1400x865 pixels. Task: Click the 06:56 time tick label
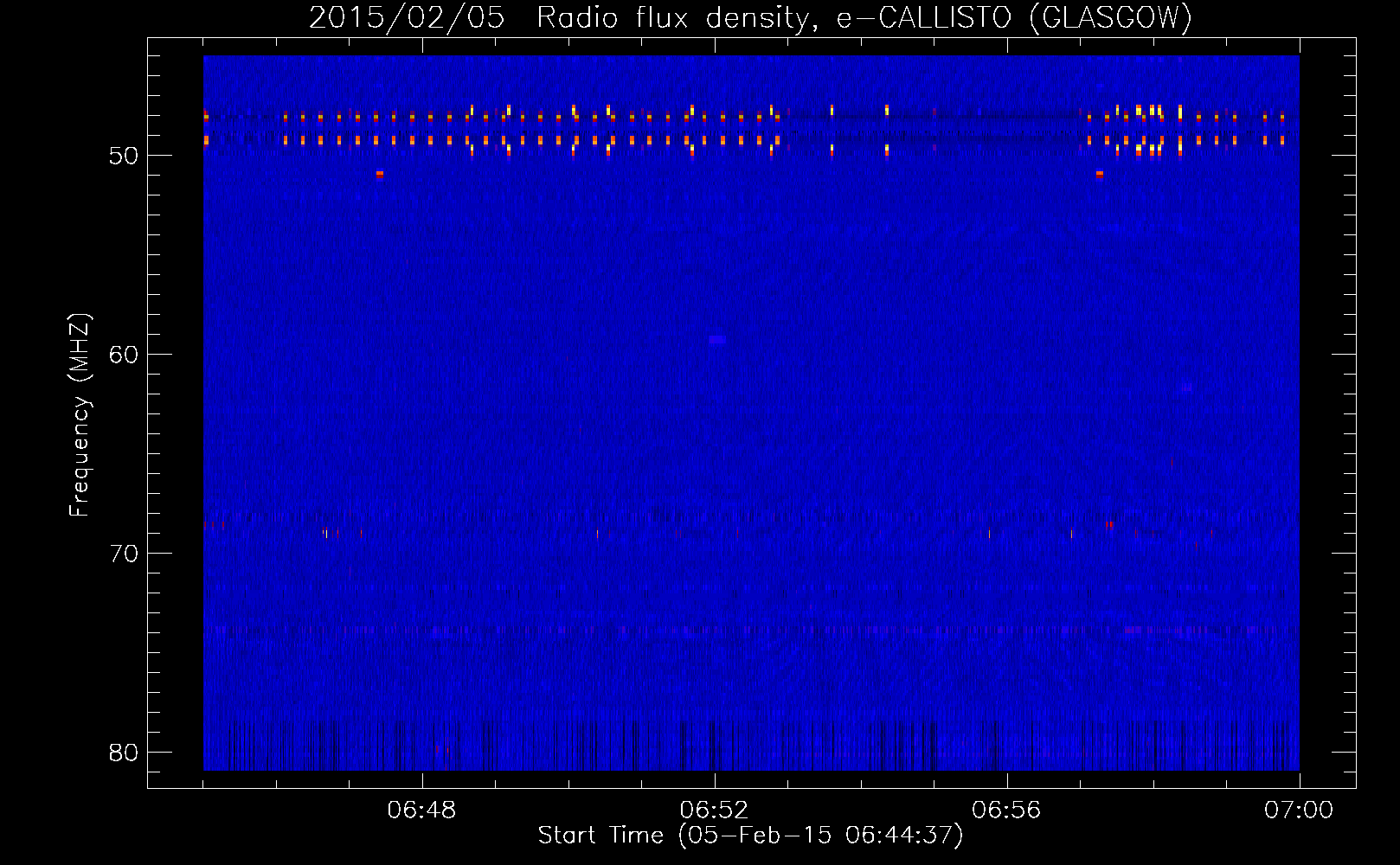(x=1006, y=811)
